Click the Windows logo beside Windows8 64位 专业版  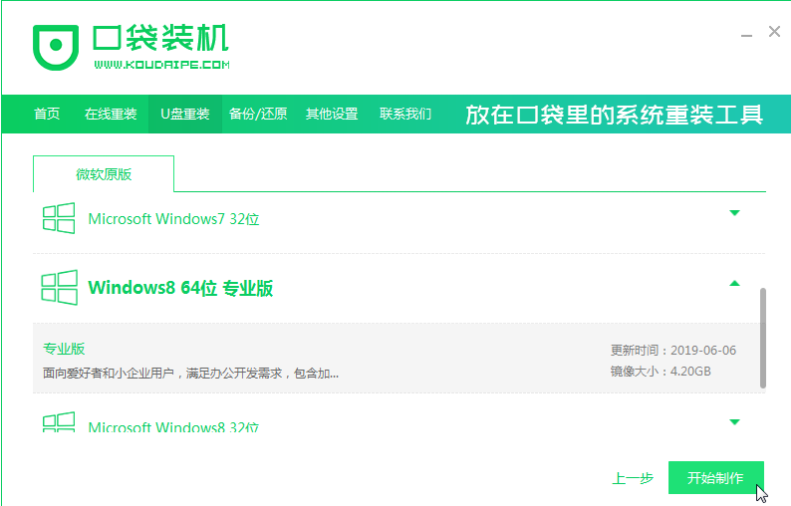pos(59,288)
